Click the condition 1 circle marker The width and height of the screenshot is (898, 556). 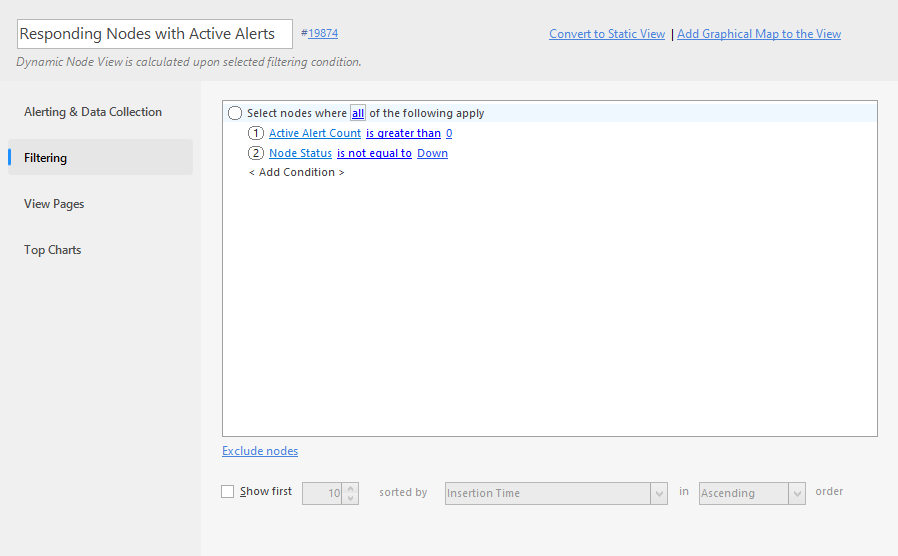coord(255,133)
